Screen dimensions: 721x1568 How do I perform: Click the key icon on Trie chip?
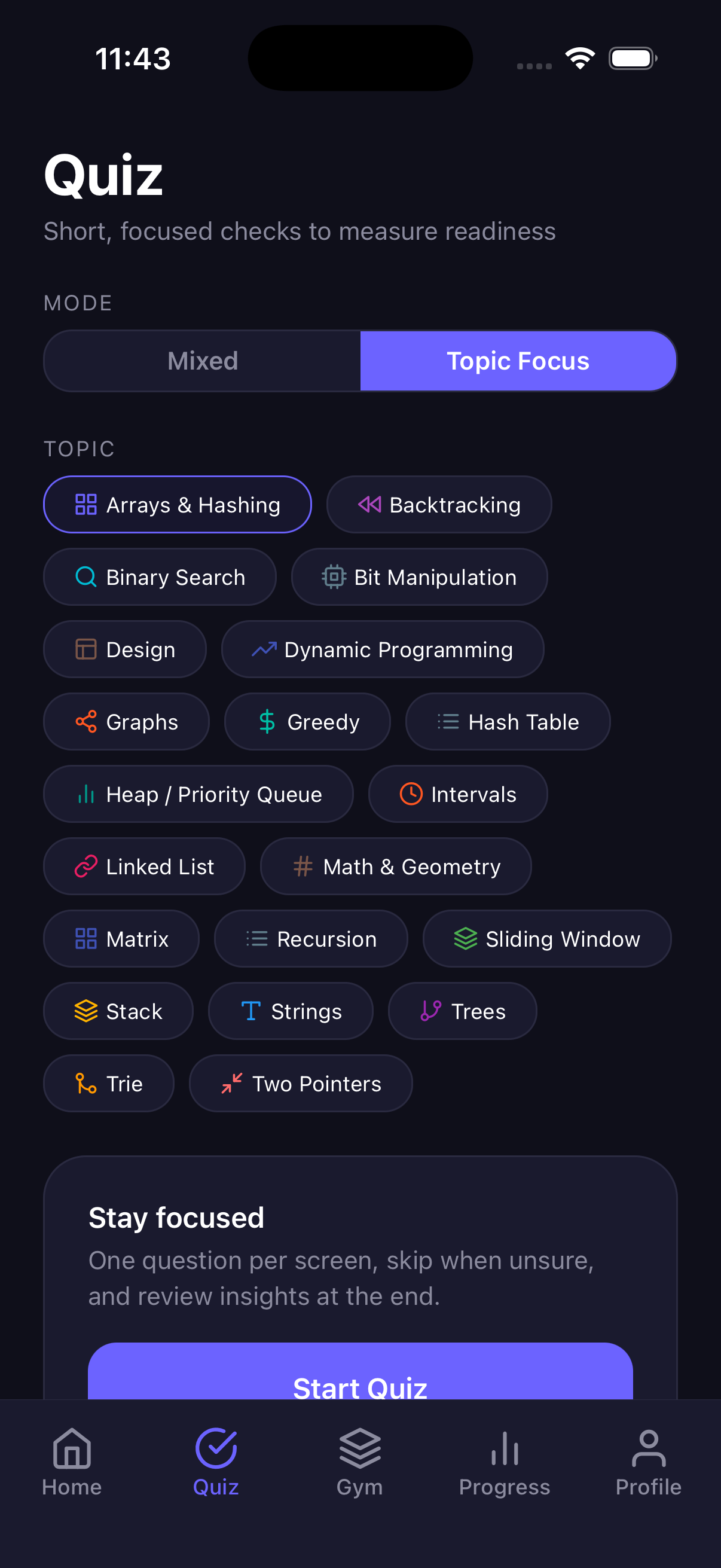pos(84,1084)
